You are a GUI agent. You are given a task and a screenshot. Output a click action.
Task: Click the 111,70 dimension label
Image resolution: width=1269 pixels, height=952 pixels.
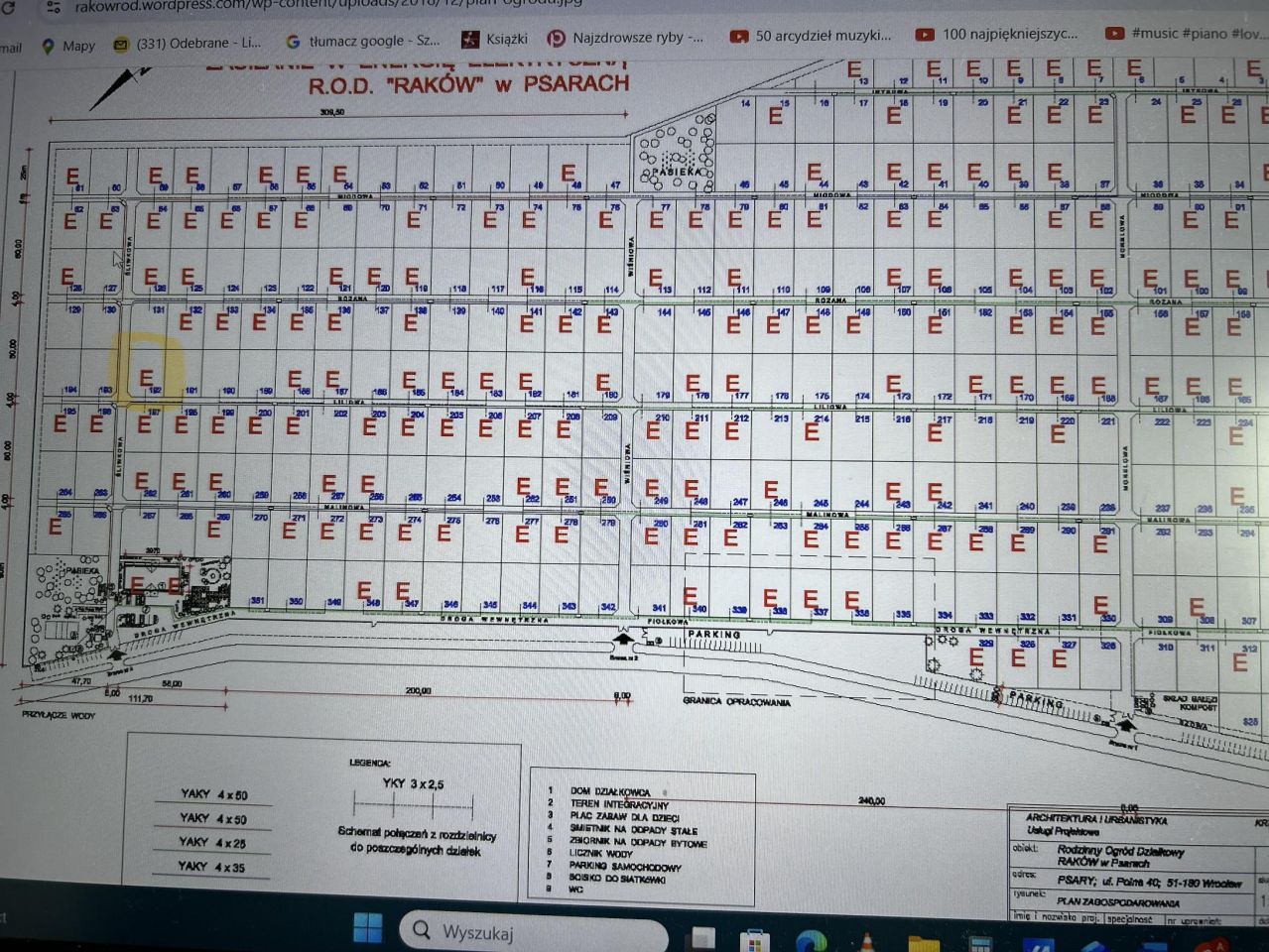(x=140, y=699)
